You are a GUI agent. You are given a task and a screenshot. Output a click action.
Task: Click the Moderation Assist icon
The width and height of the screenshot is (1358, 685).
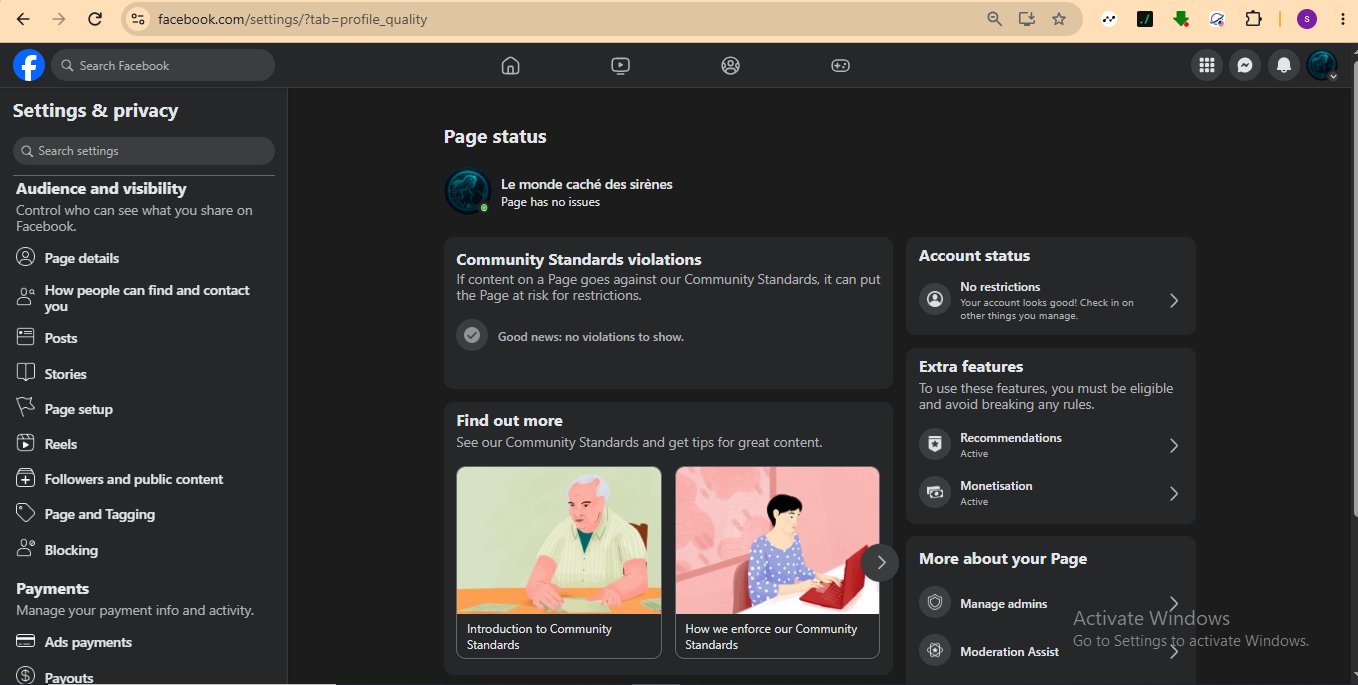[x=935, y=651]
